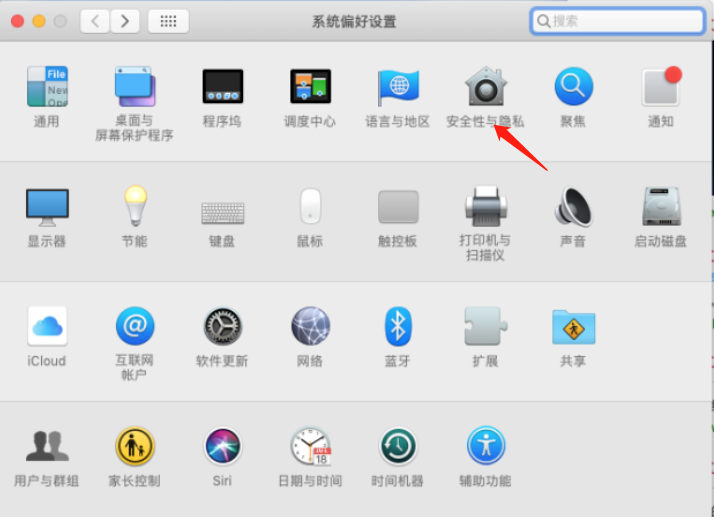Click the forward navigation arrow
The width and height of the screenshot is (714, 517).
(x=124, y=21)
